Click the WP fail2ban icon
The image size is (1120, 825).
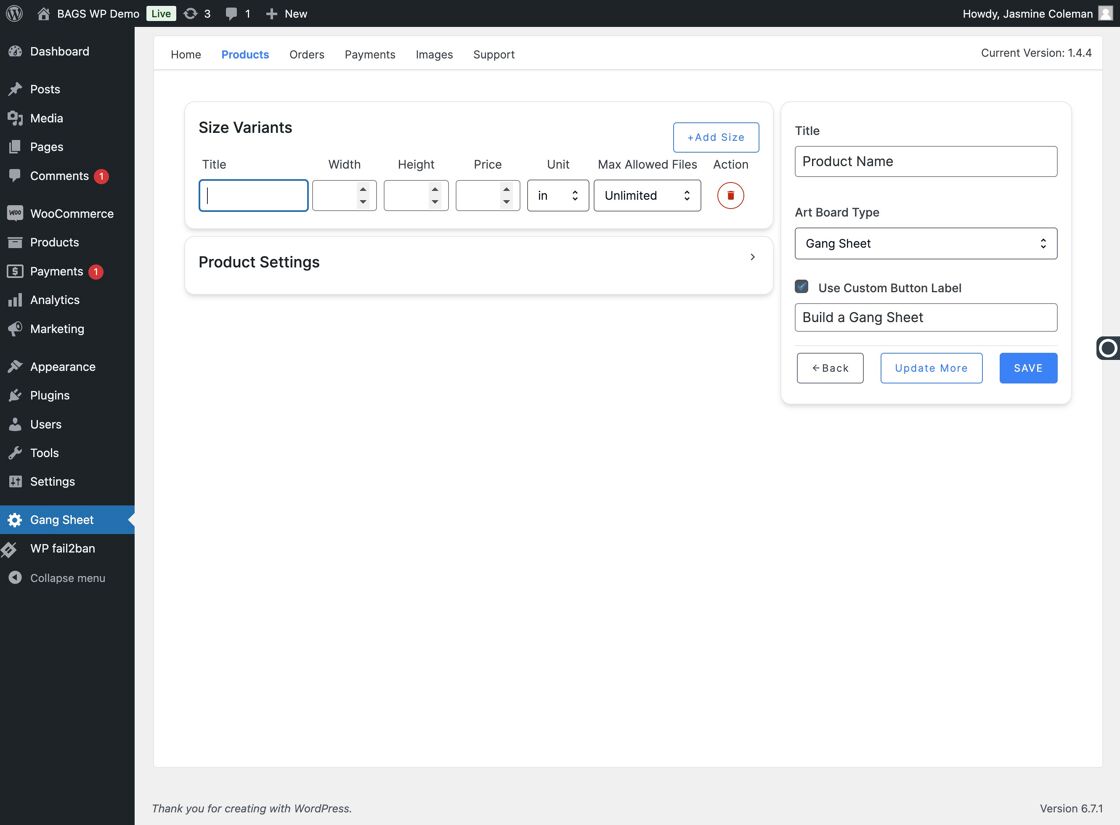point(9,549)
